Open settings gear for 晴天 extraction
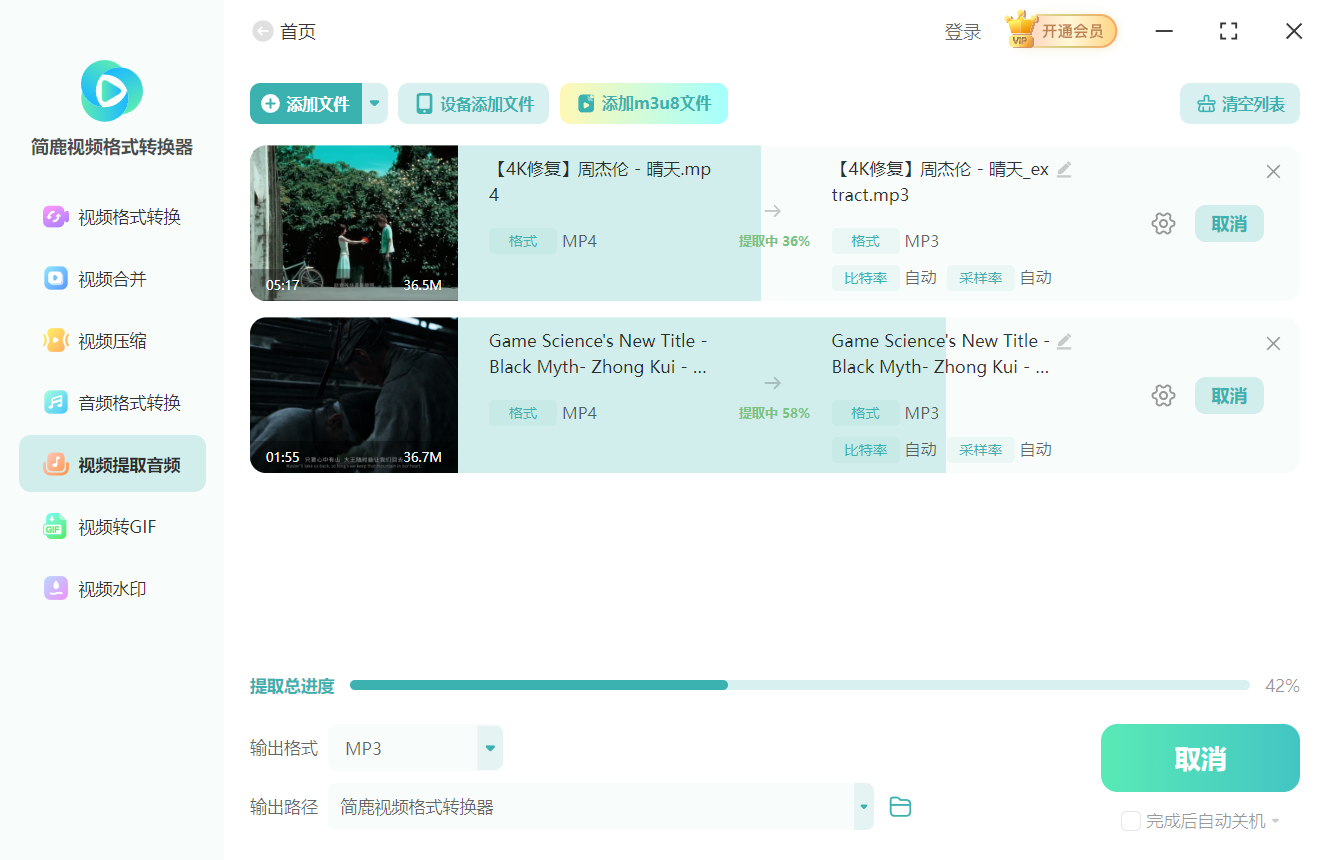1326x860 pixels. pyautogui.click(x=1163, y=224)
